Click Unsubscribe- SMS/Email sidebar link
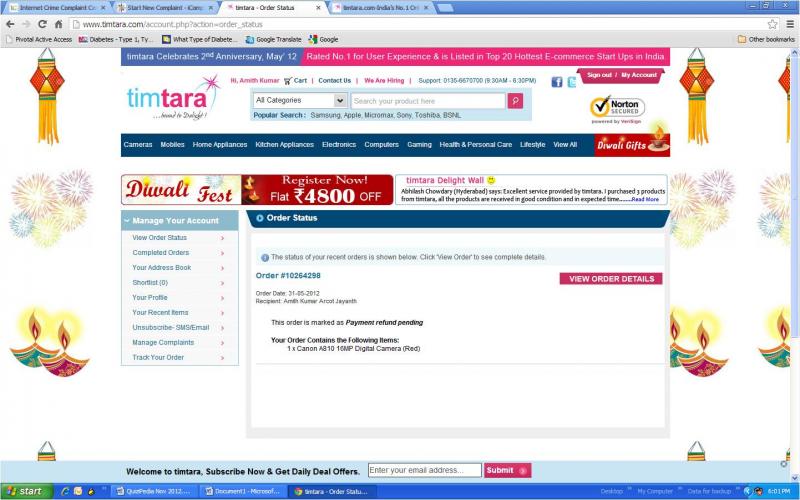The width and height of the screenshot is (800, 500). 171,328
